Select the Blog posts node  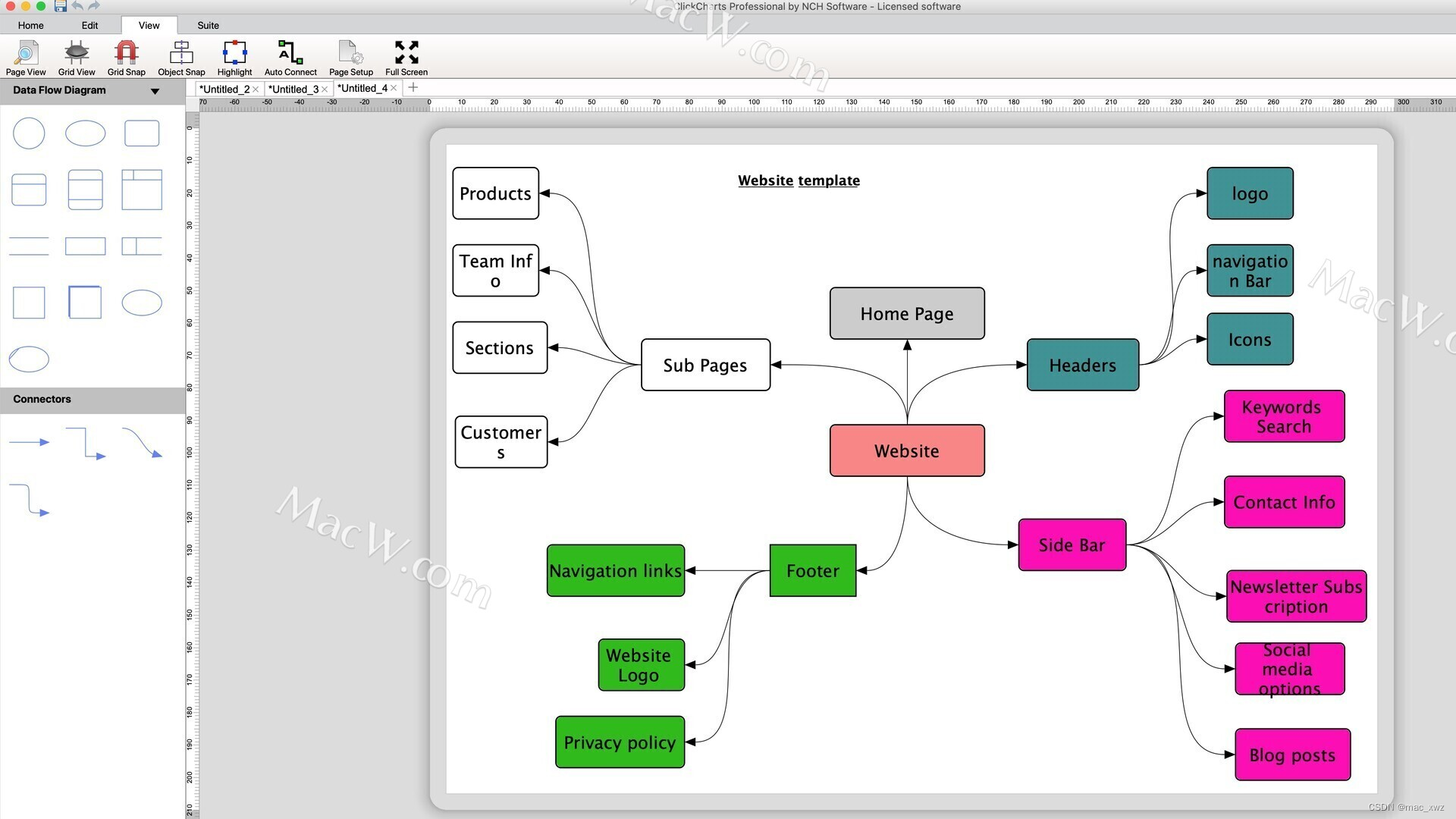[1292, 755]
